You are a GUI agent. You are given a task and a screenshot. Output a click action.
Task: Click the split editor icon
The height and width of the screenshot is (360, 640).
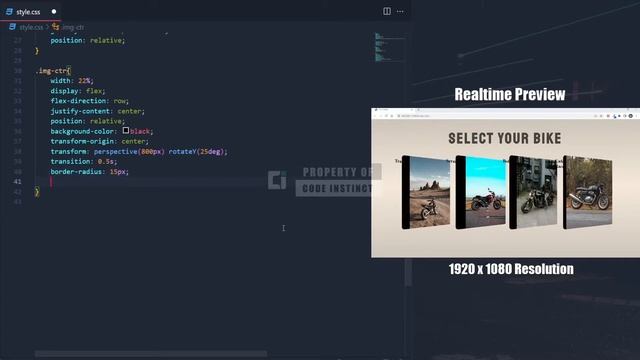[387, 11]
